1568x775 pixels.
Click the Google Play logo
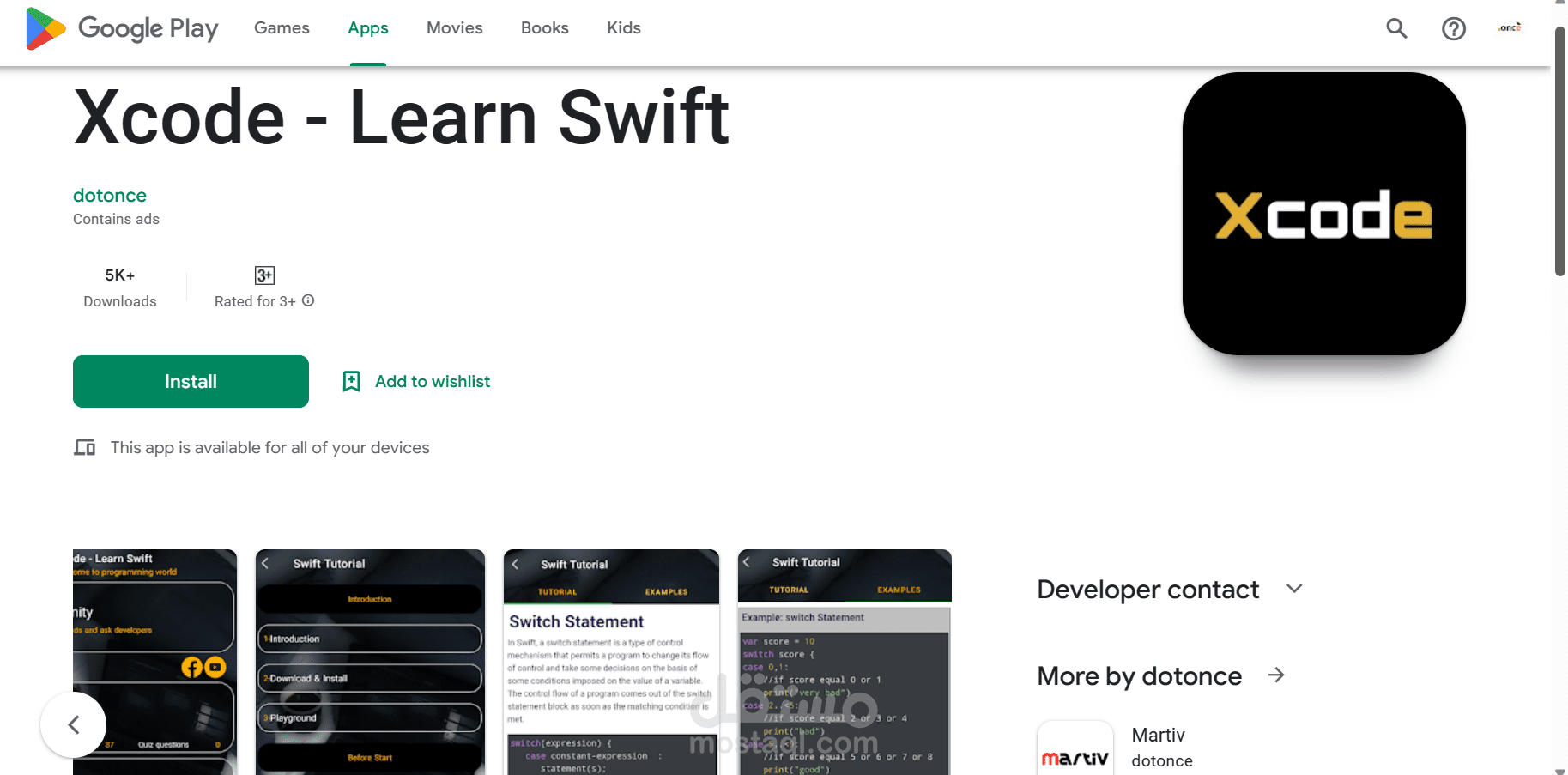coord(122,28)
